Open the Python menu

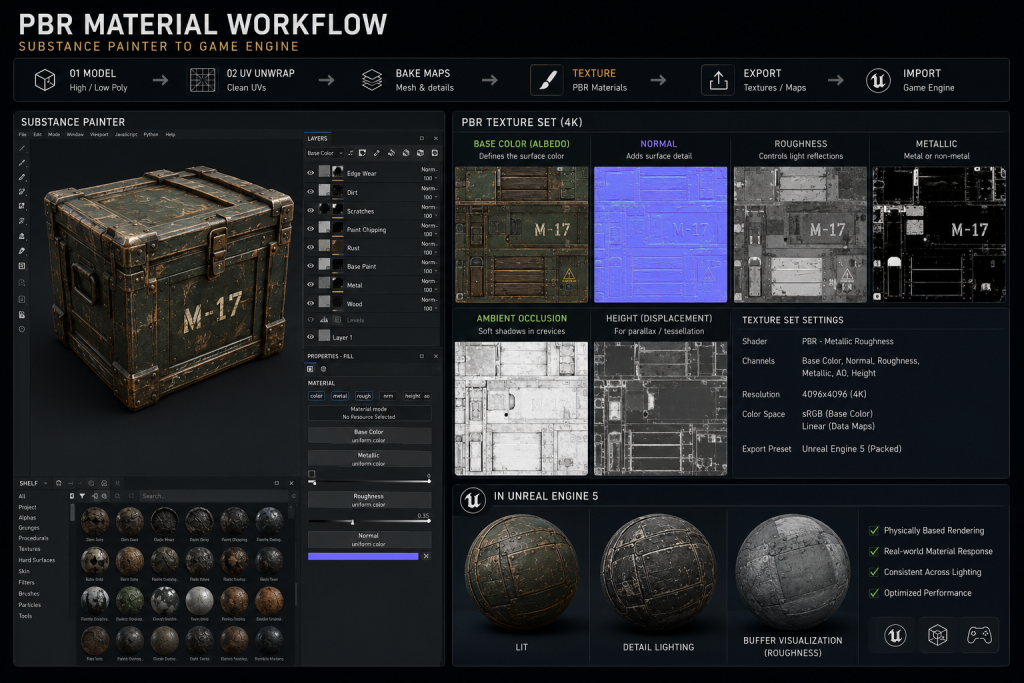[x=151, y=135]
